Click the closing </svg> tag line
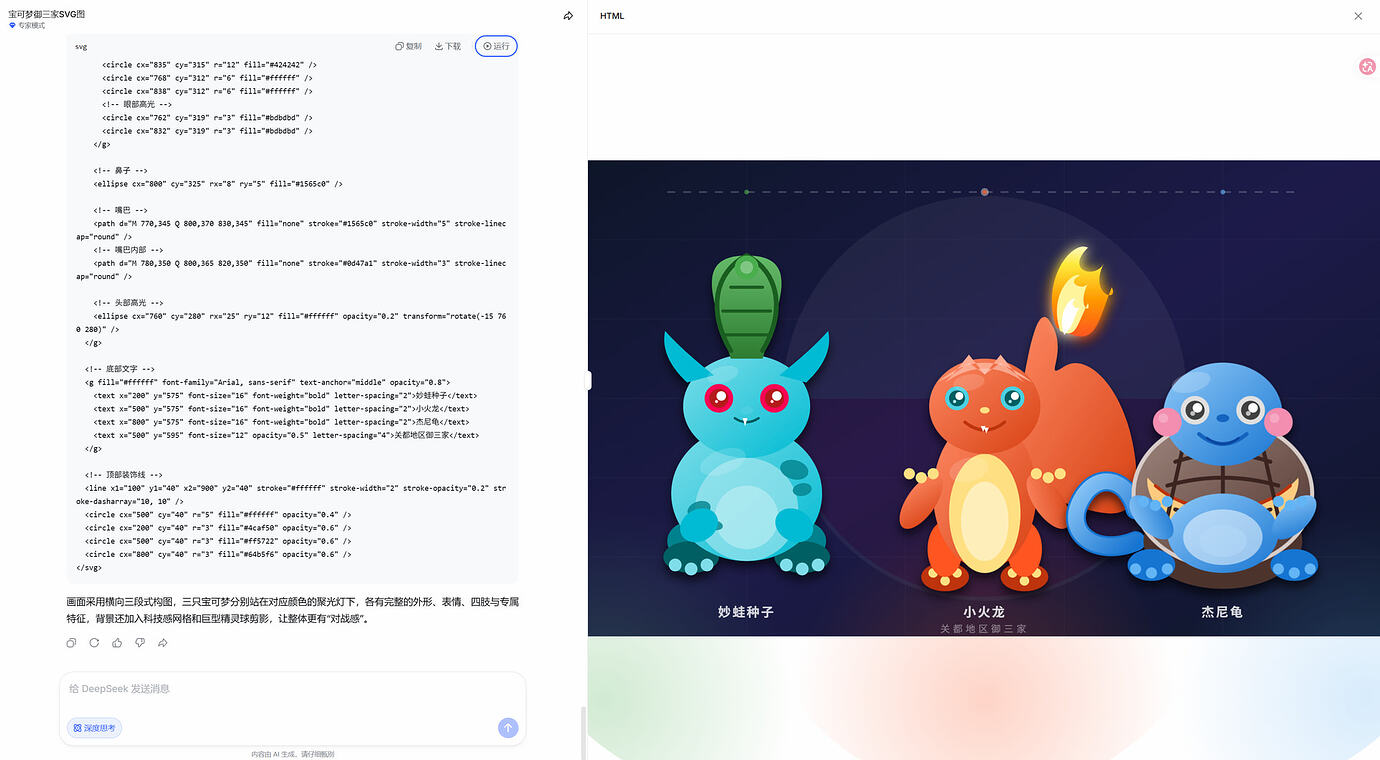1380x760 pixels. click(89, 567)
